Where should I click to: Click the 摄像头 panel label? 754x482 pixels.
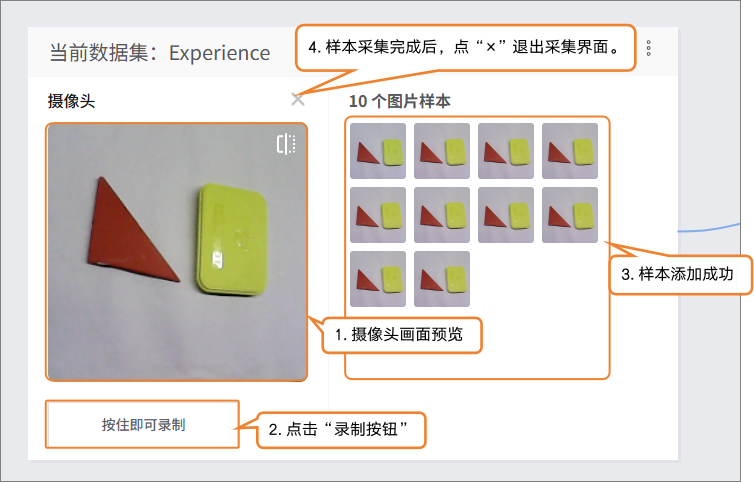pyautogui.click(x=71, y=101)
